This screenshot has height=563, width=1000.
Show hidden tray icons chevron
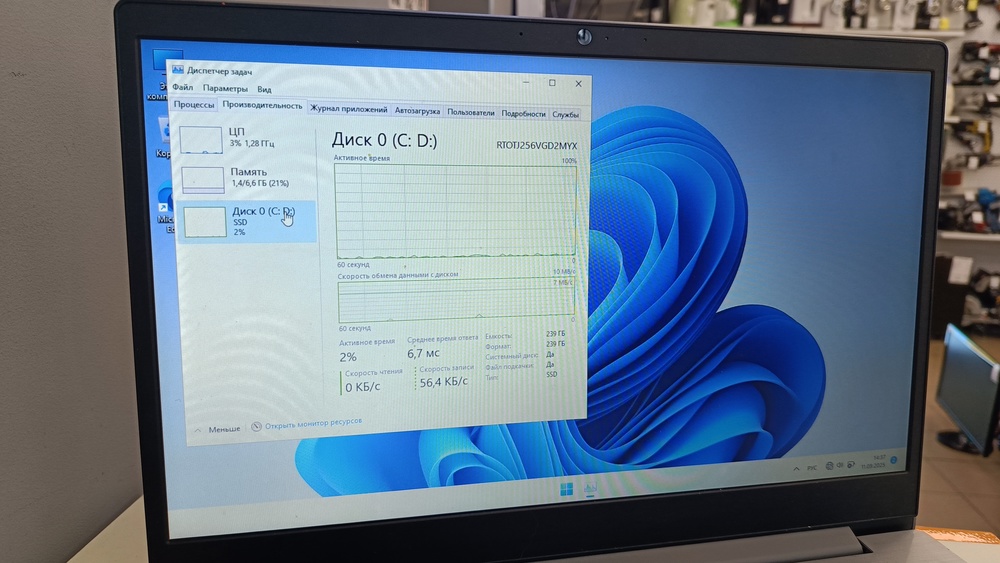[x=796, y=469]
